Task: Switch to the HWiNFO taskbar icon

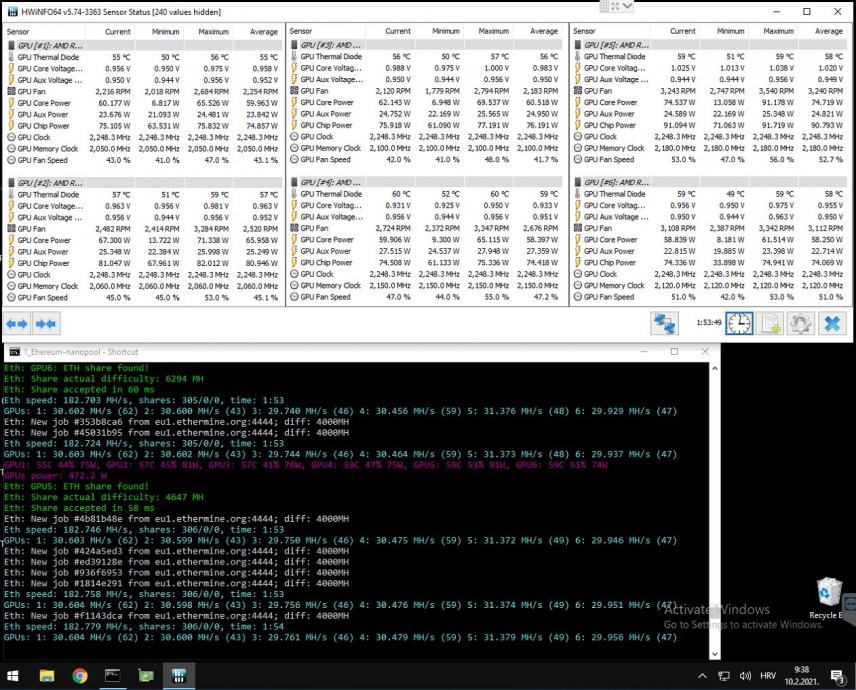Action: (x=178, y=676)
